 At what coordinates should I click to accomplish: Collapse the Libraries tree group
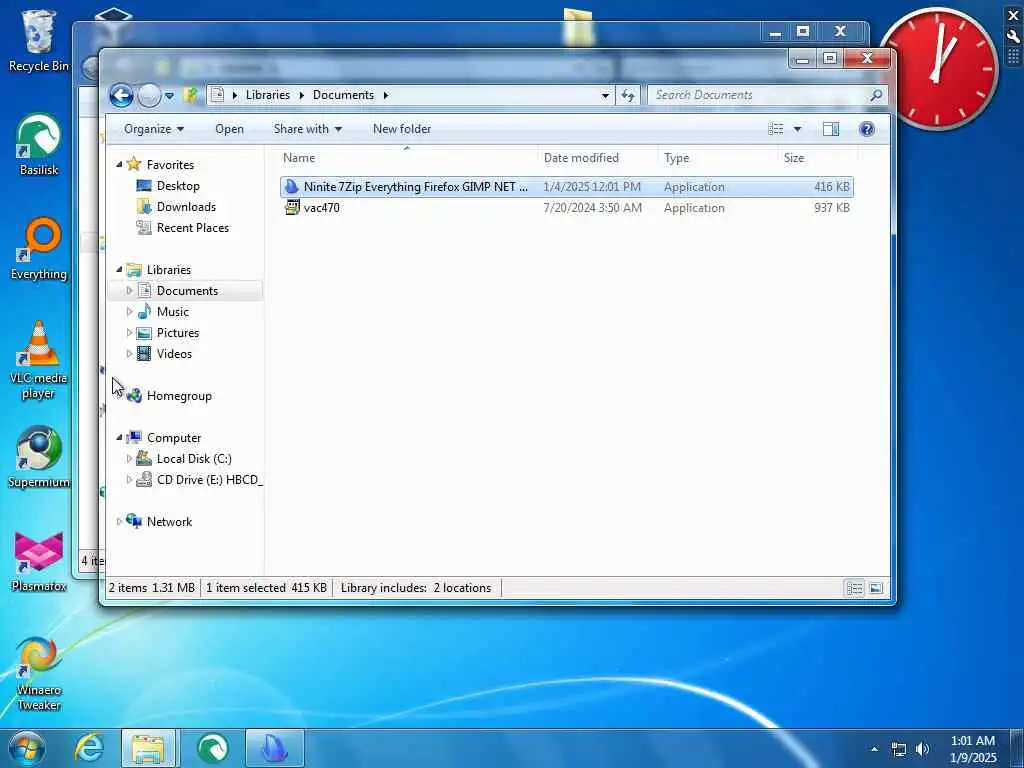[x=120, y=270]
